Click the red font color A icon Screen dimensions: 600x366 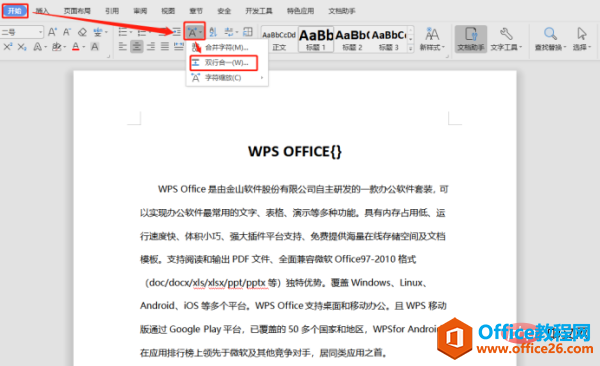76,47
